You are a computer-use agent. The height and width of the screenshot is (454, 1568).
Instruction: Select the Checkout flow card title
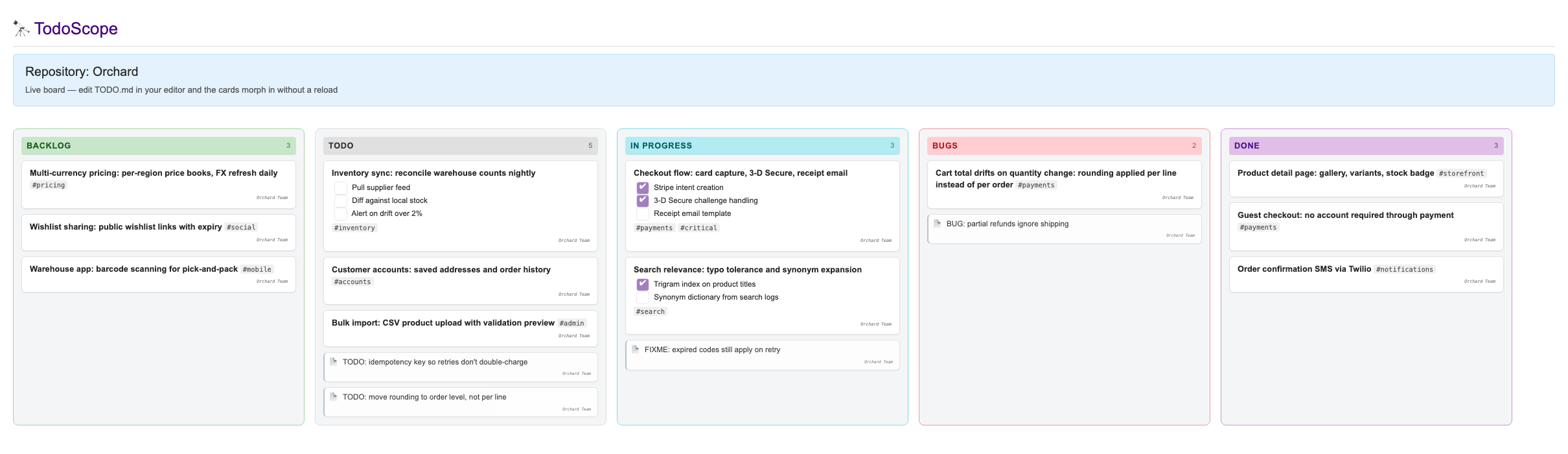[741, 173]
